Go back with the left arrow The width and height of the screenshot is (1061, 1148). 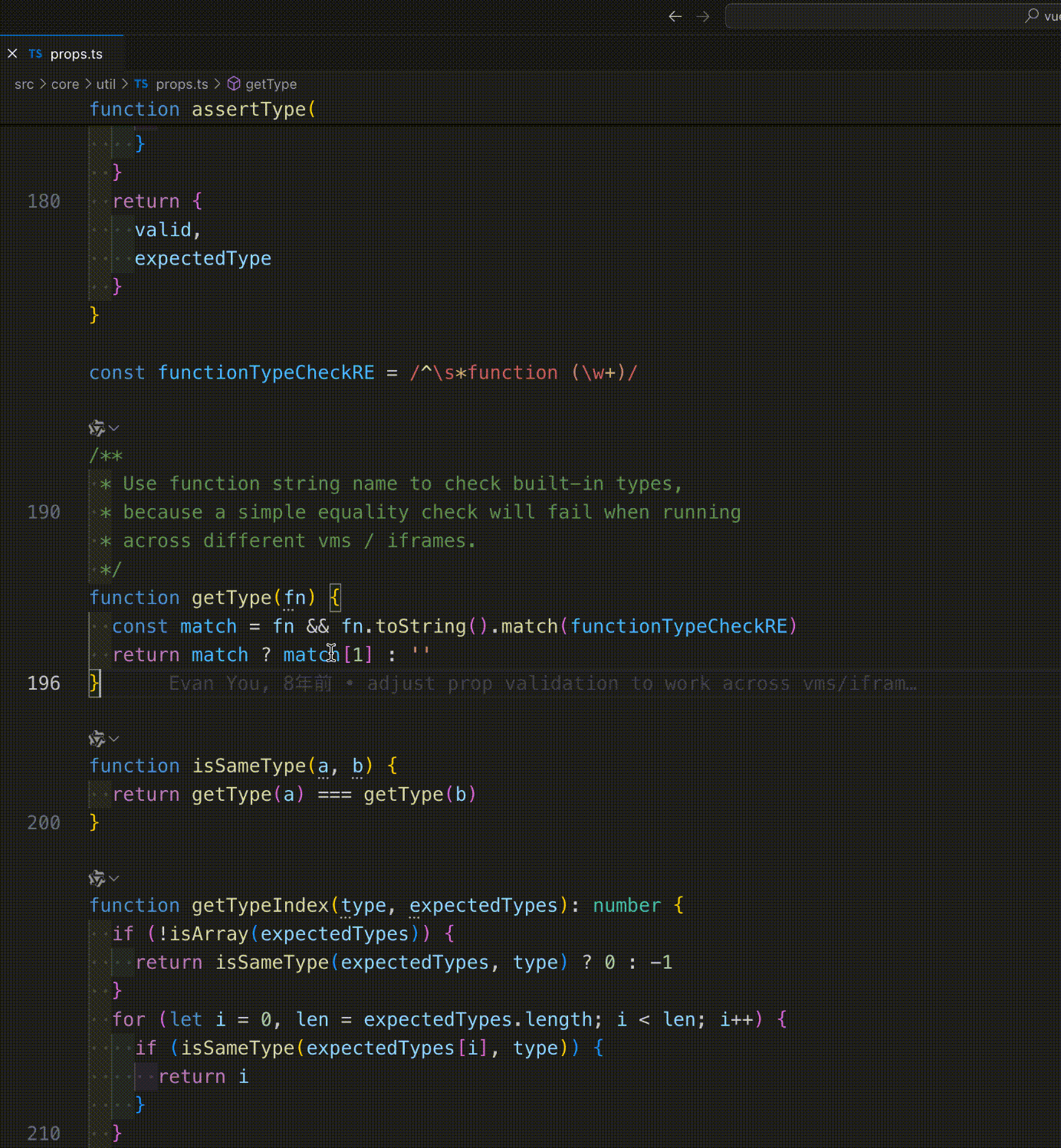675,16
